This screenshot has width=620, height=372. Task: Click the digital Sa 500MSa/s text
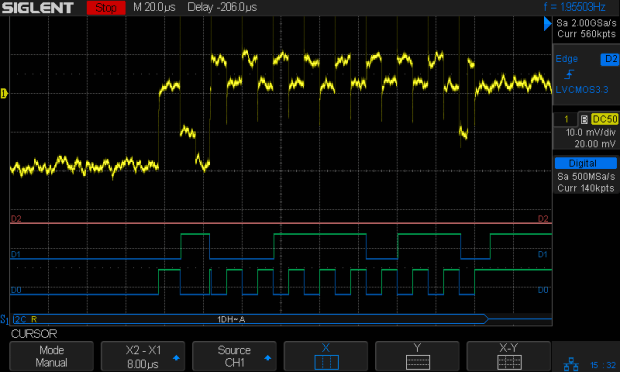point(586,176)
